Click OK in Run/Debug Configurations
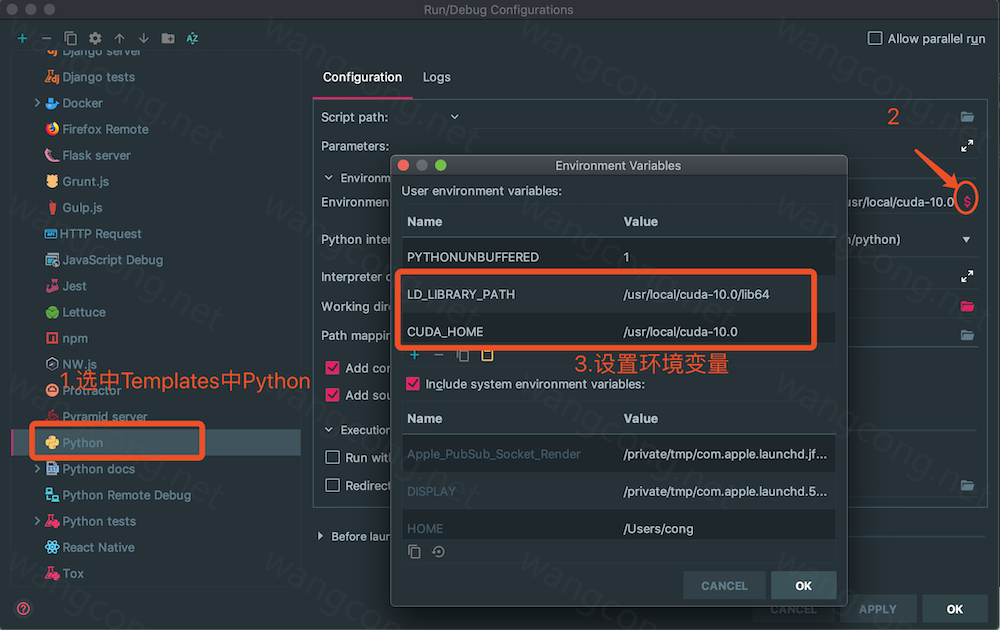 955,609
